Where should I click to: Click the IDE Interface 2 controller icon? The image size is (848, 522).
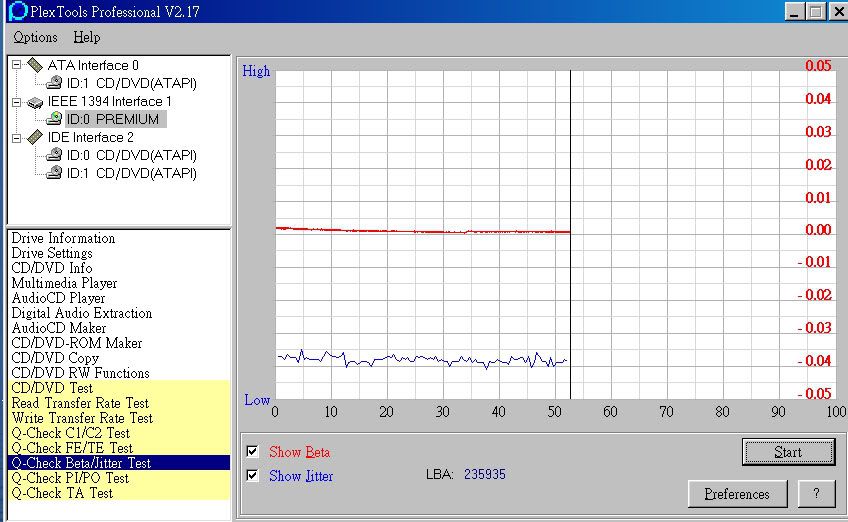[35, 137]
